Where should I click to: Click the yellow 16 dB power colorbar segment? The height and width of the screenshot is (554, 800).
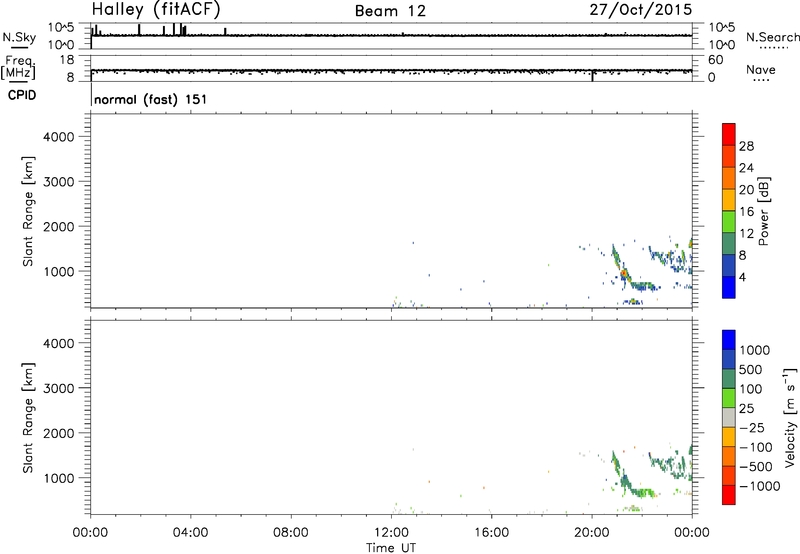[729, 200]
